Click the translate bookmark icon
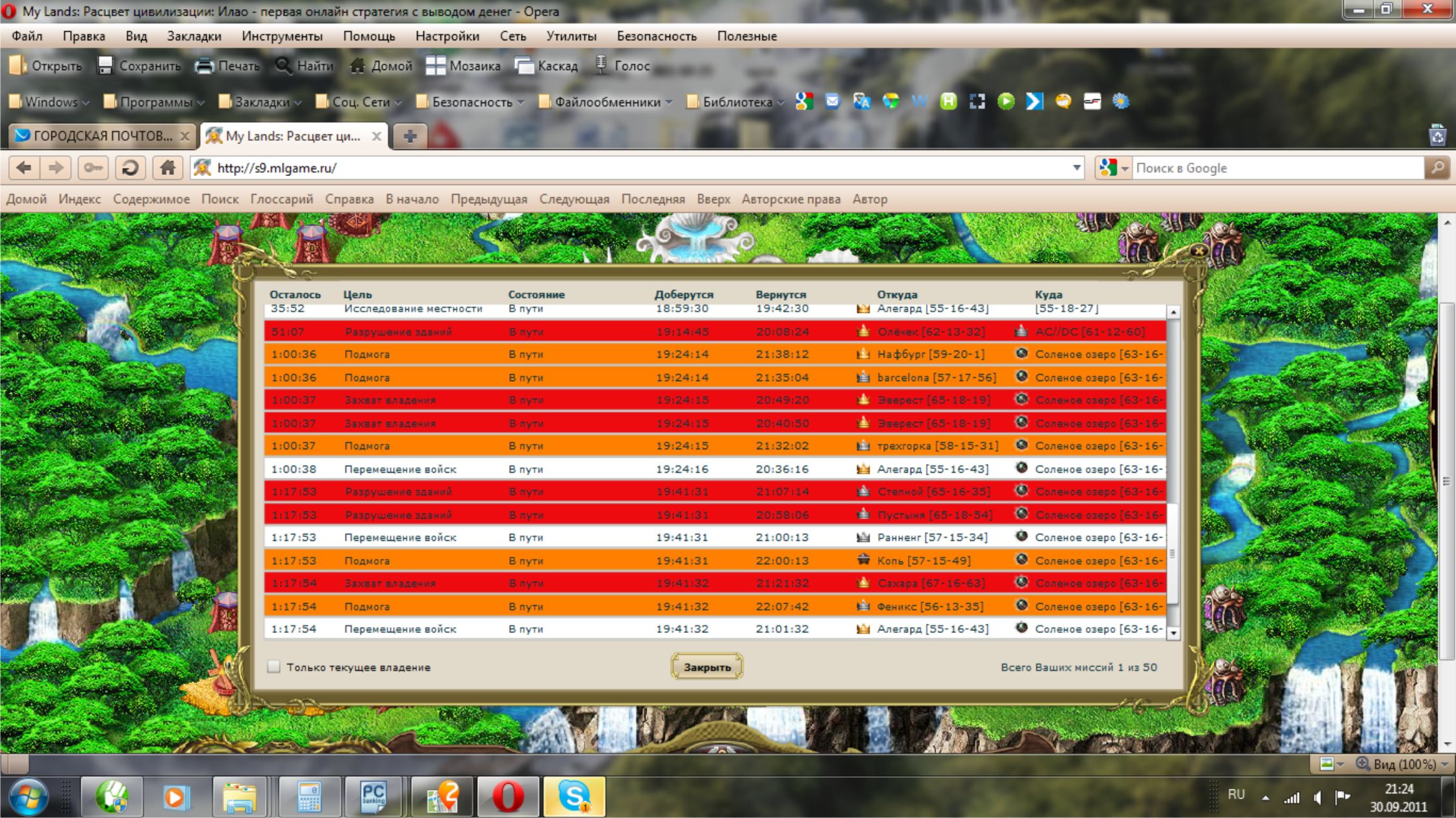The image size is (1456, 818). pyautogui.click(x=862, y=101)
